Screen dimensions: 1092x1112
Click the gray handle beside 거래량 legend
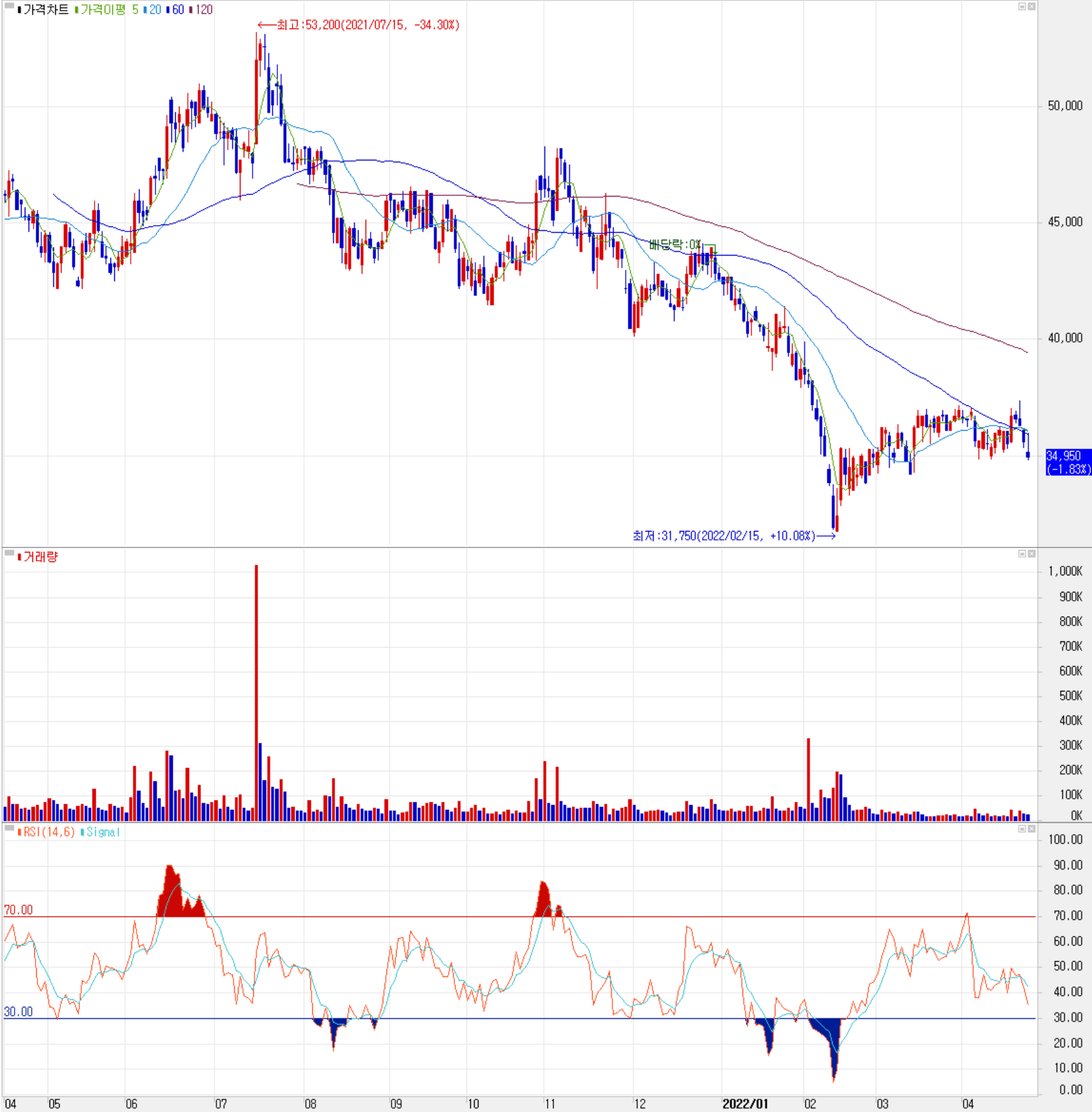[10, 553]
